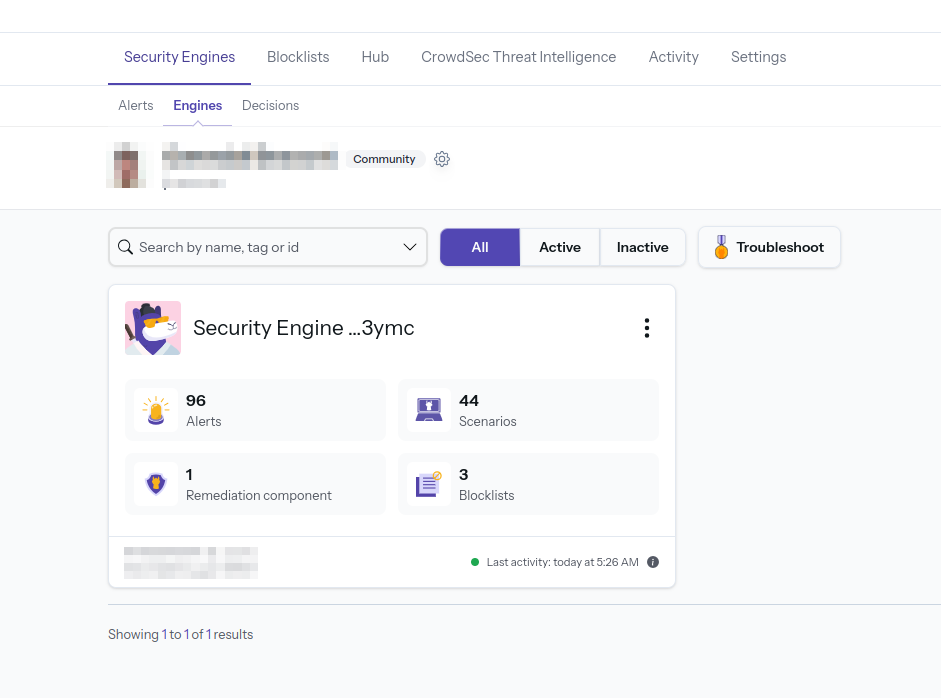Click the Security Engine fox avatar

point(153,328)
